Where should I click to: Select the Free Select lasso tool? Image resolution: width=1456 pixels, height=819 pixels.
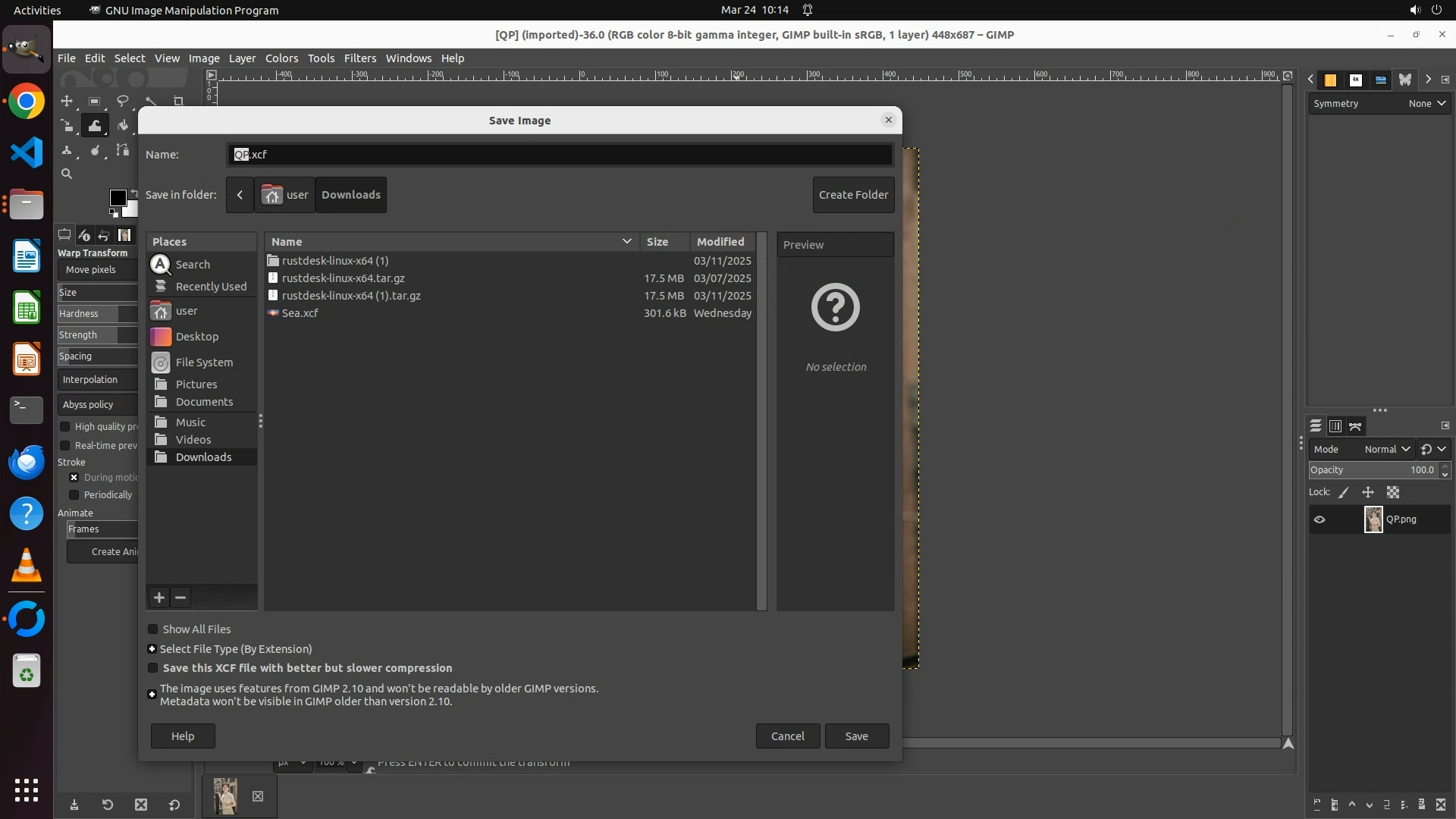tap(123, 101)
